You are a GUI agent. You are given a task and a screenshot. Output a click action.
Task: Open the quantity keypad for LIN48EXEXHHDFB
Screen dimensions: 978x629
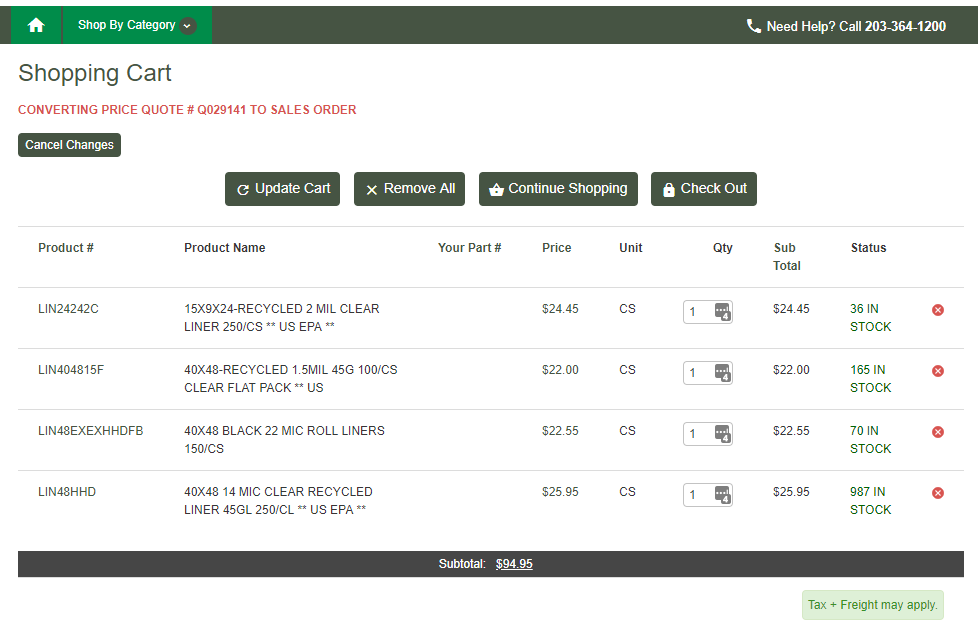coord(725,433)
